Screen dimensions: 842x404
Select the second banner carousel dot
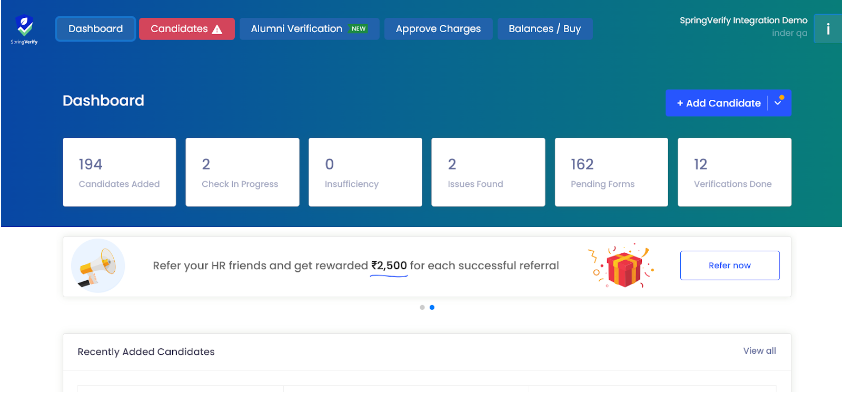pos(432,307)
